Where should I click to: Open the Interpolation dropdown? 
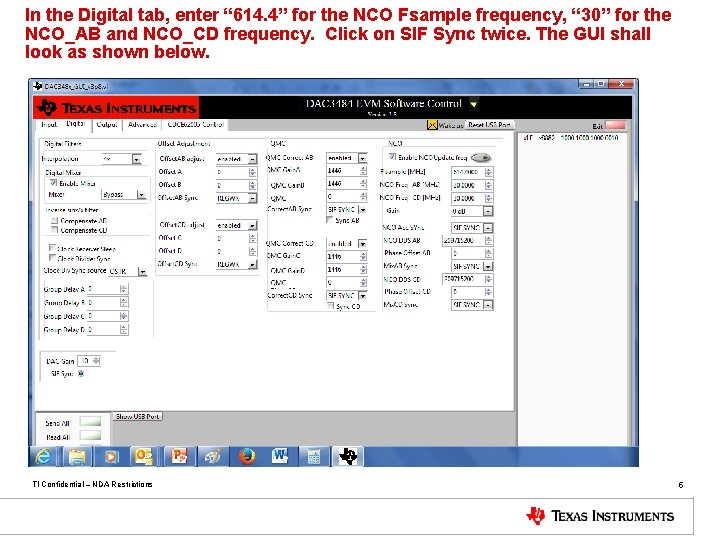[x=136, y=159]
